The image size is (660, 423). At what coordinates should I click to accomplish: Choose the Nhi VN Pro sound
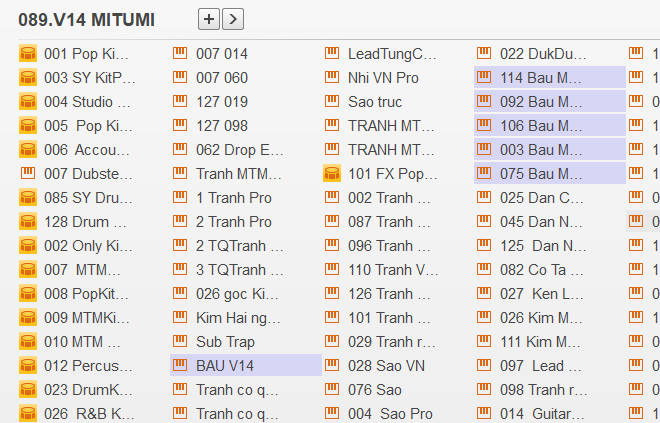click(x=383, y=78)
